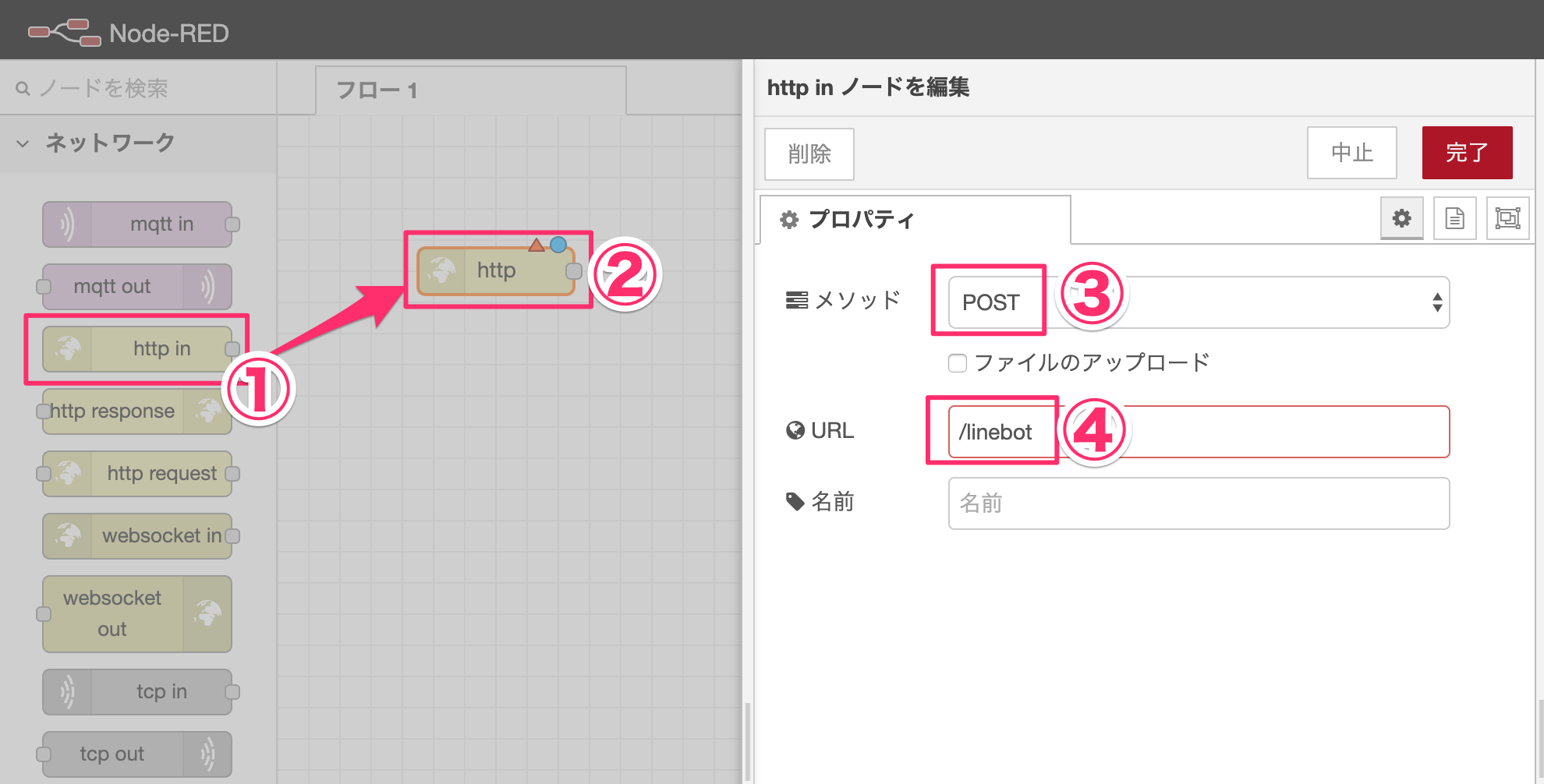Click the http request node input port
Image resolution: width=1544 pixels, height=784 pixels.
pos(44,474)
